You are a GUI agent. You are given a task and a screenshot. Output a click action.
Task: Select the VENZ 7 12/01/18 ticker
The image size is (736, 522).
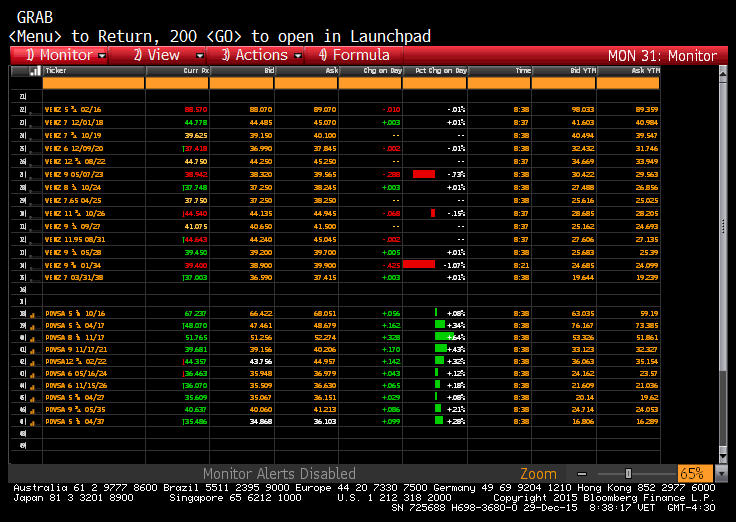[74, 123]
